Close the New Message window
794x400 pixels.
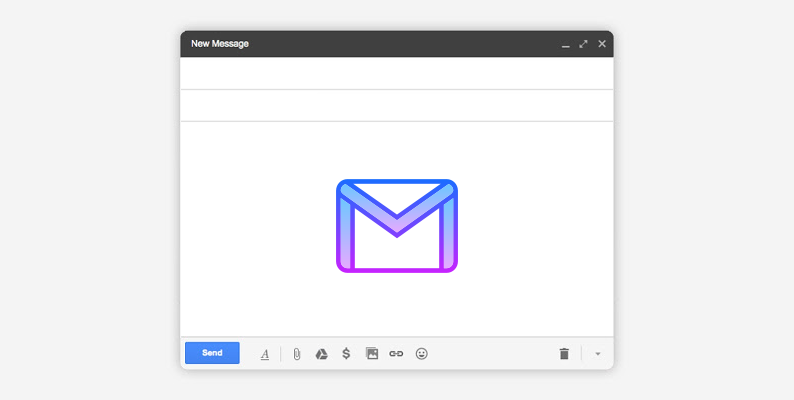click(x=602, y=44)
